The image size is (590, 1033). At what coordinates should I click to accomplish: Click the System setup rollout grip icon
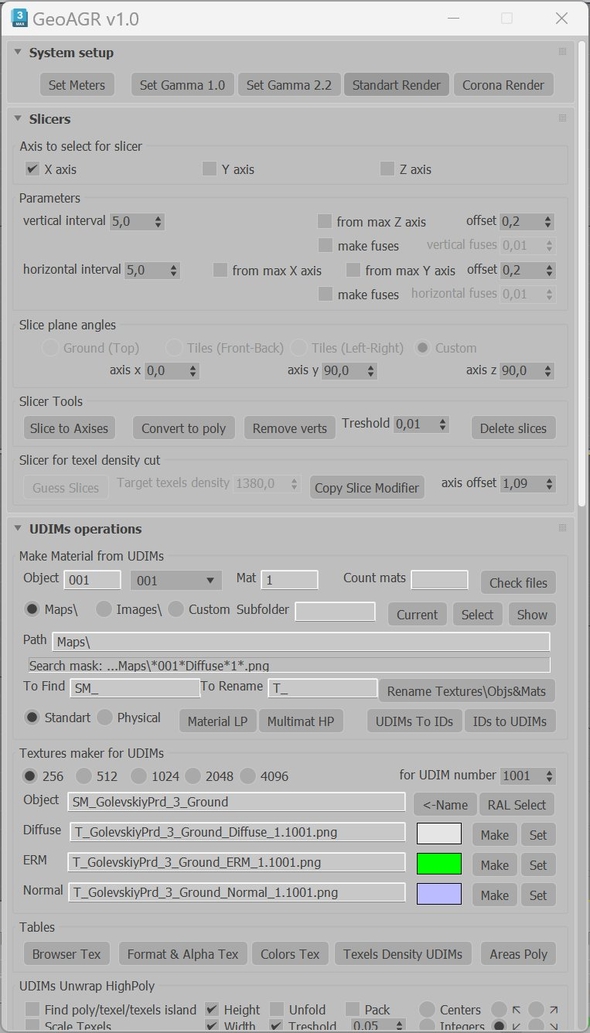point(562,52)
